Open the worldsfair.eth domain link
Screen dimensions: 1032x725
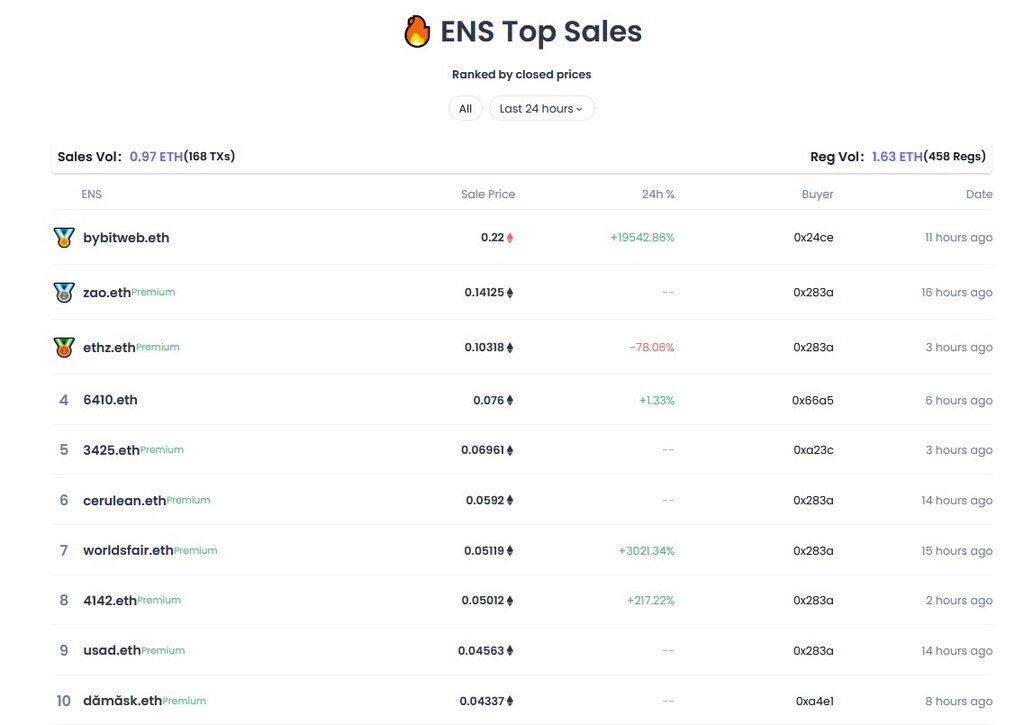coord(128,550)
